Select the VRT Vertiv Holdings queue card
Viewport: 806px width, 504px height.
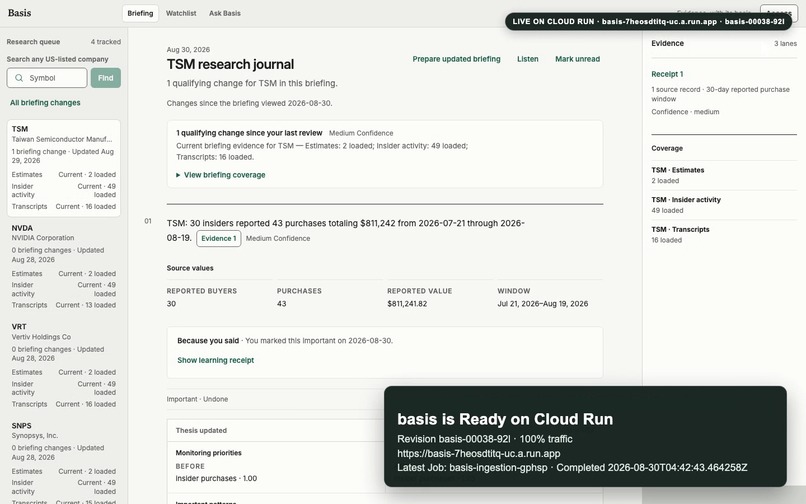64,365
